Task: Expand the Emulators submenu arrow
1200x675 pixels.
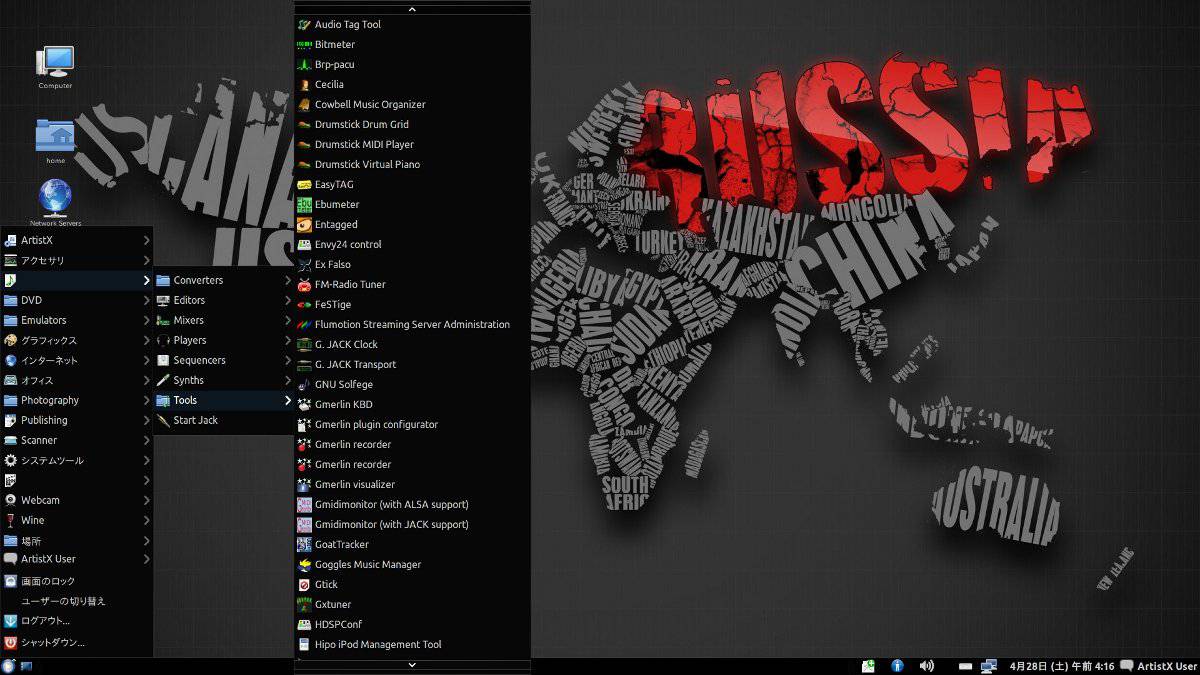Action: click(146, 320)
